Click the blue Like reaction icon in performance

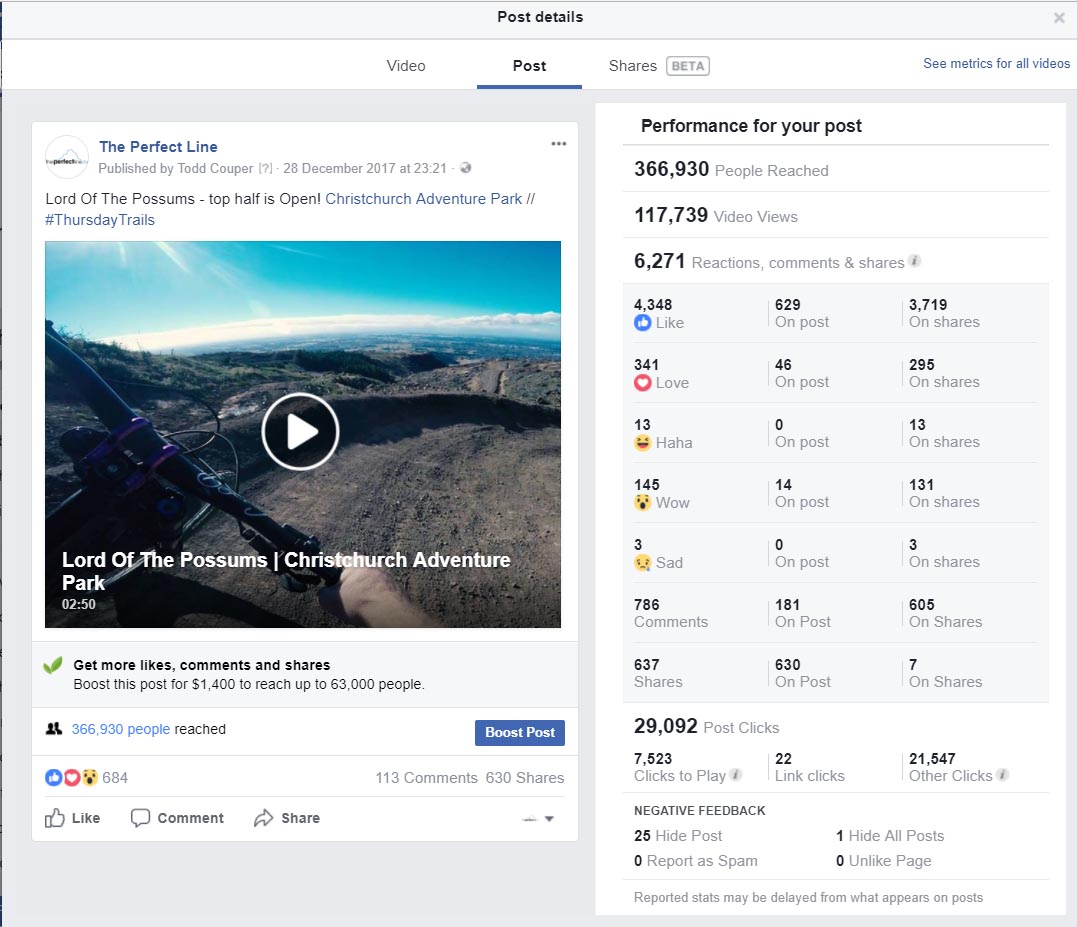642,323
